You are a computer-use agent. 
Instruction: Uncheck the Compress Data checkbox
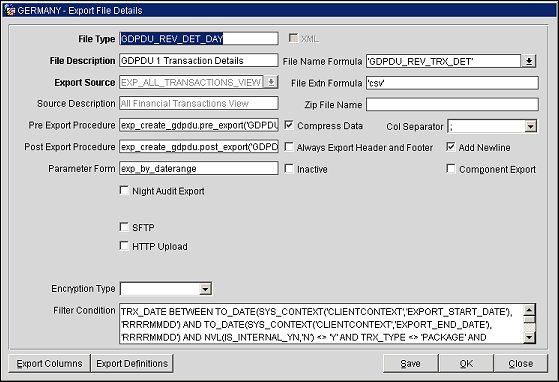pyautogui.click(x=289, y=125)
